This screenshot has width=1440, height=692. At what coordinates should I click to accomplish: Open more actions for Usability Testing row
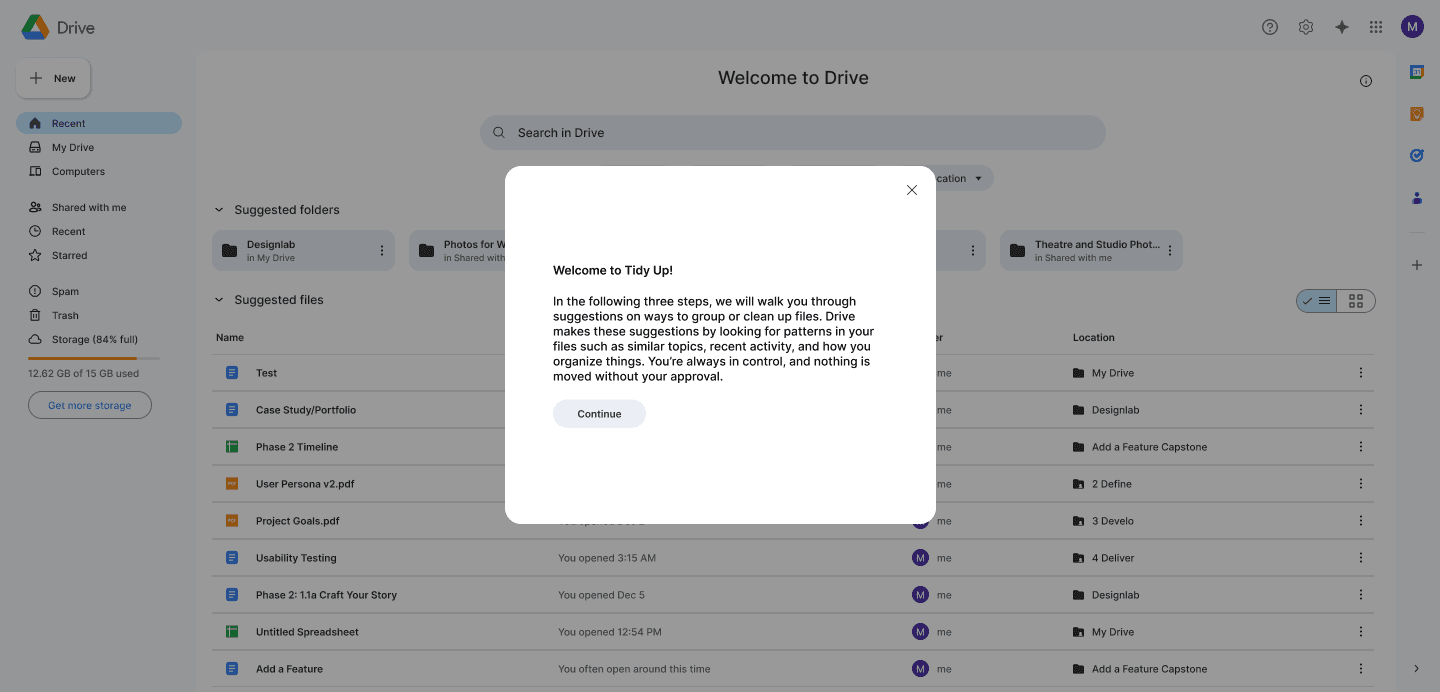pos(1361,558)
